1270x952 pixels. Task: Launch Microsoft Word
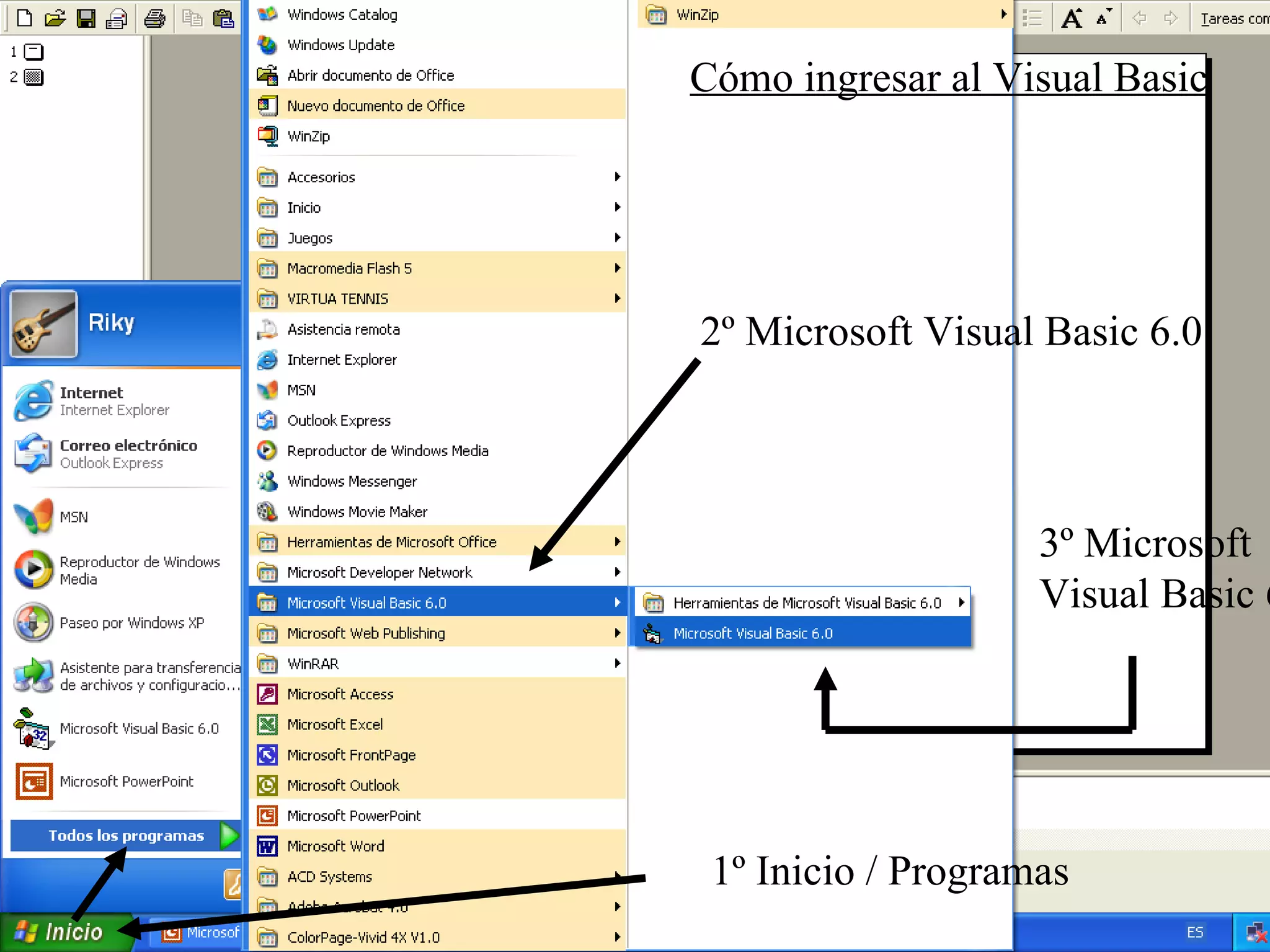click(x=438, y=845)
